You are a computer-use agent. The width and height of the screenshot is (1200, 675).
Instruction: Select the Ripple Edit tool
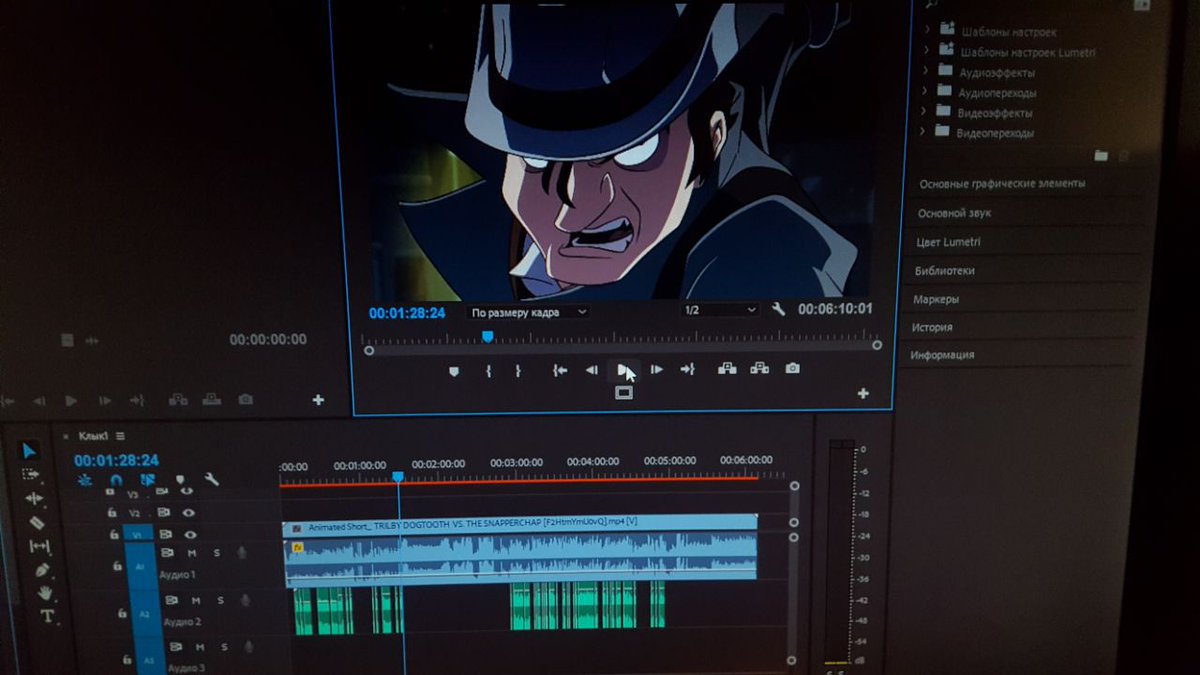[34, 498]
